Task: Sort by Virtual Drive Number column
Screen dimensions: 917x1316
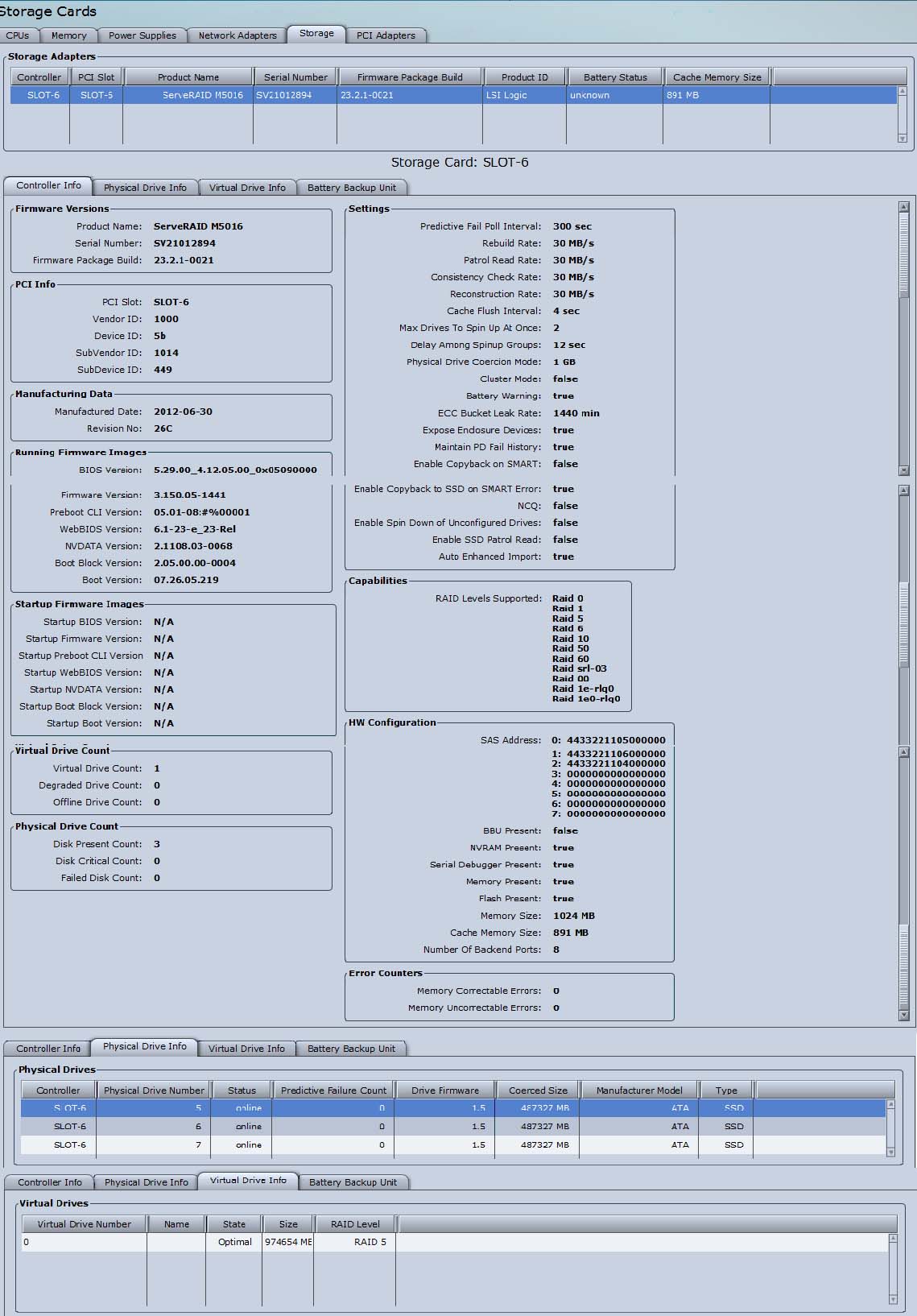Action: pos(84,1224)
